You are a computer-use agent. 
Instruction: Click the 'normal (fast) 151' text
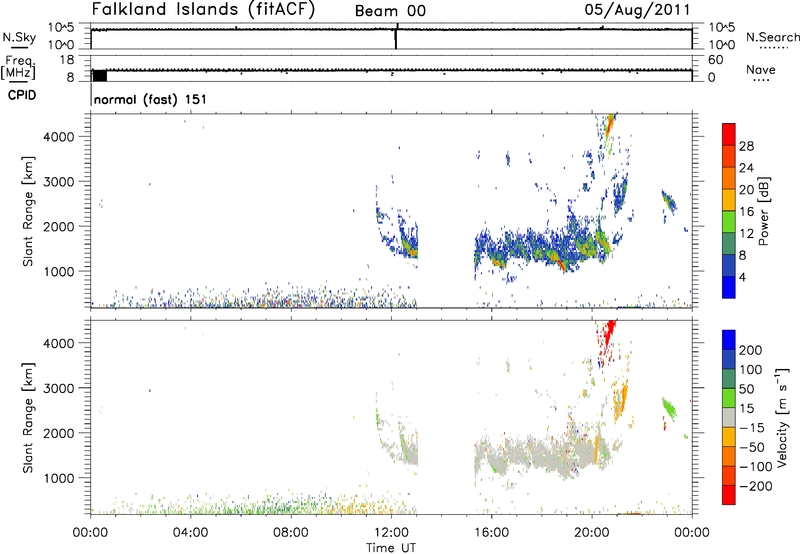150,99
